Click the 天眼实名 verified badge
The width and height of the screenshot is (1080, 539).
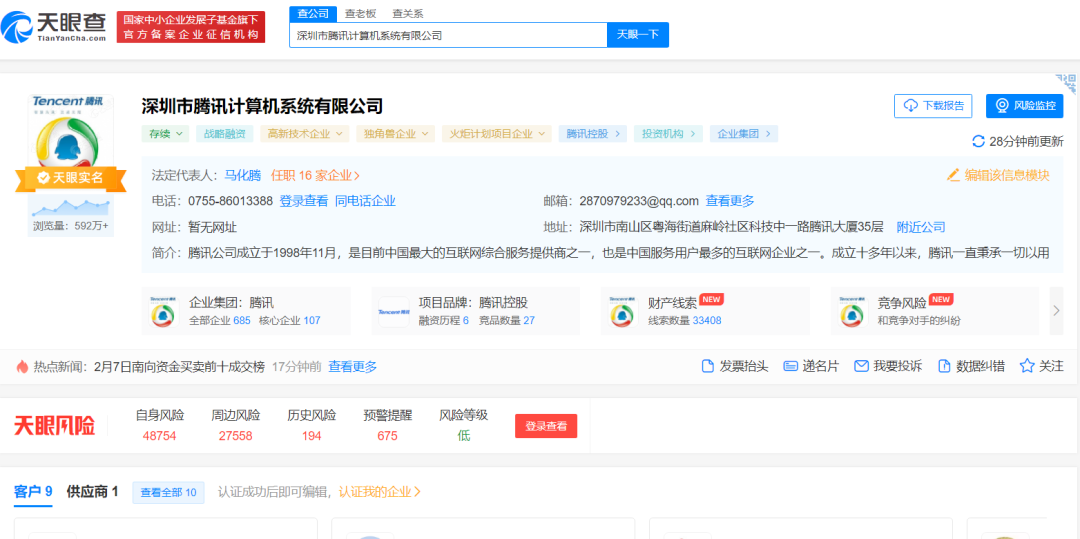70,178
